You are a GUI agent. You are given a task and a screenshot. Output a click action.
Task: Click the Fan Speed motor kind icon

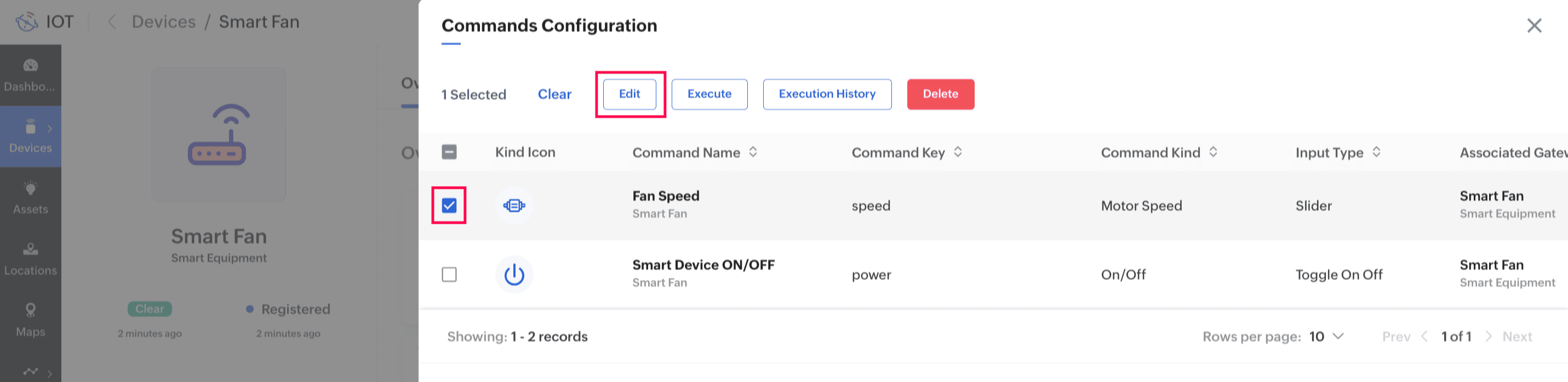tap(514, 206)
